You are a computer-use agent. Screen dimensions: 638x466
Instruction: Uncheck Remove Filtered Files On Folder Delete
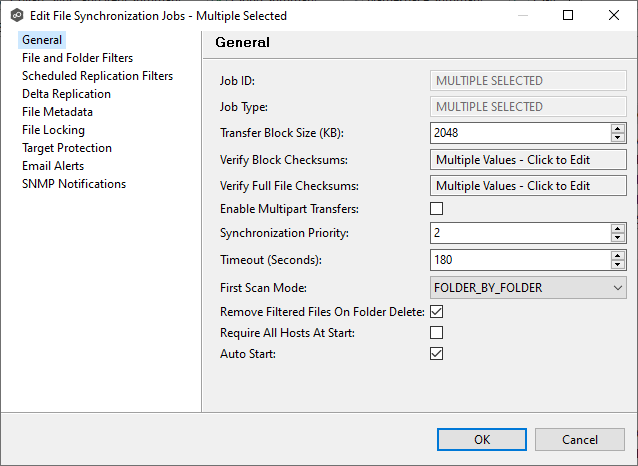point(436,312)
